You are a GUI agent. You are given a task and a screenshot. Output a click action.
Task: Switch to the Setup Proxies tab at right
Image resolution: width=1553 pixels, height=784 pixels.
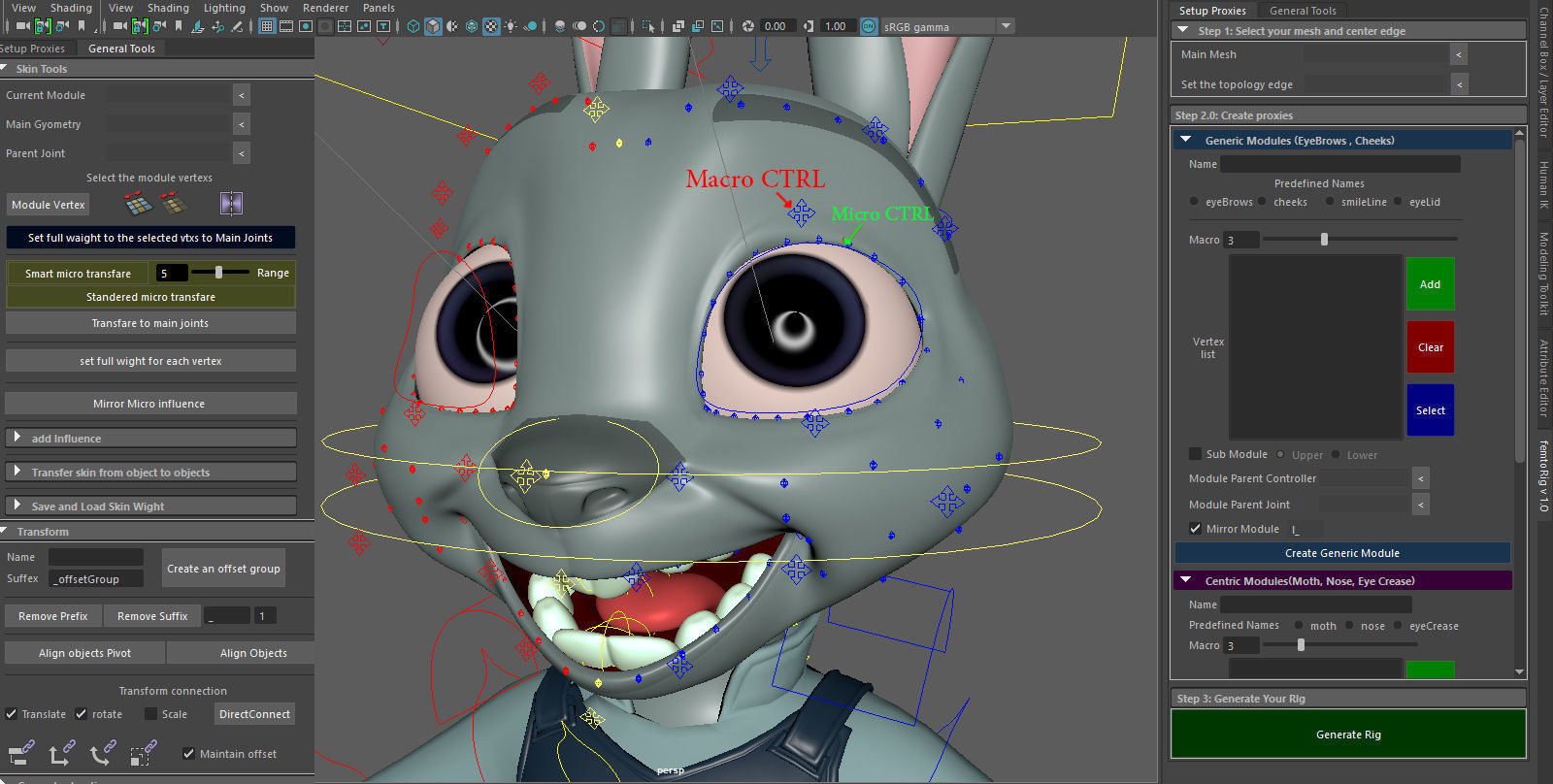[x=1212, y=11]
